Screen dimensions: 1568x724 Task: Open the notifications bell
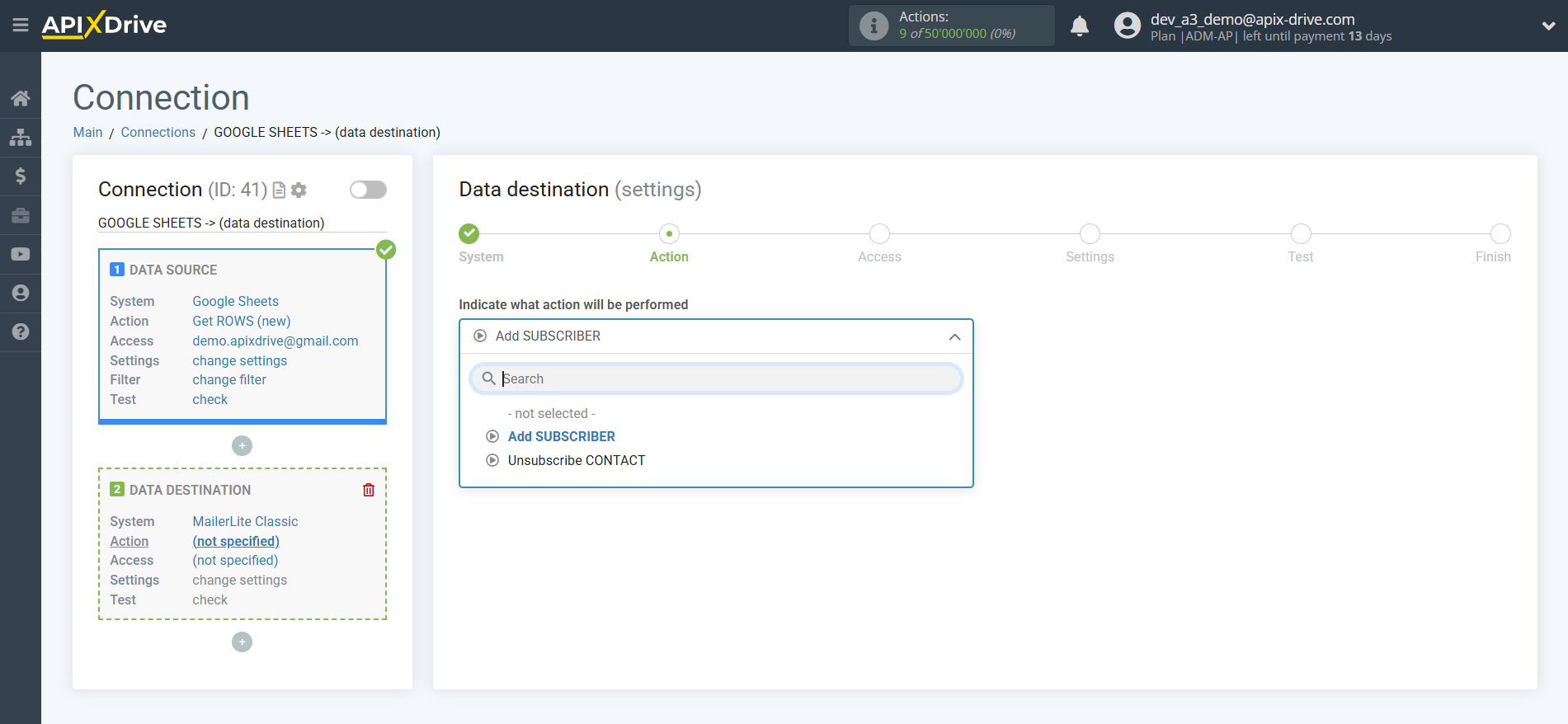coord(1080,26)
